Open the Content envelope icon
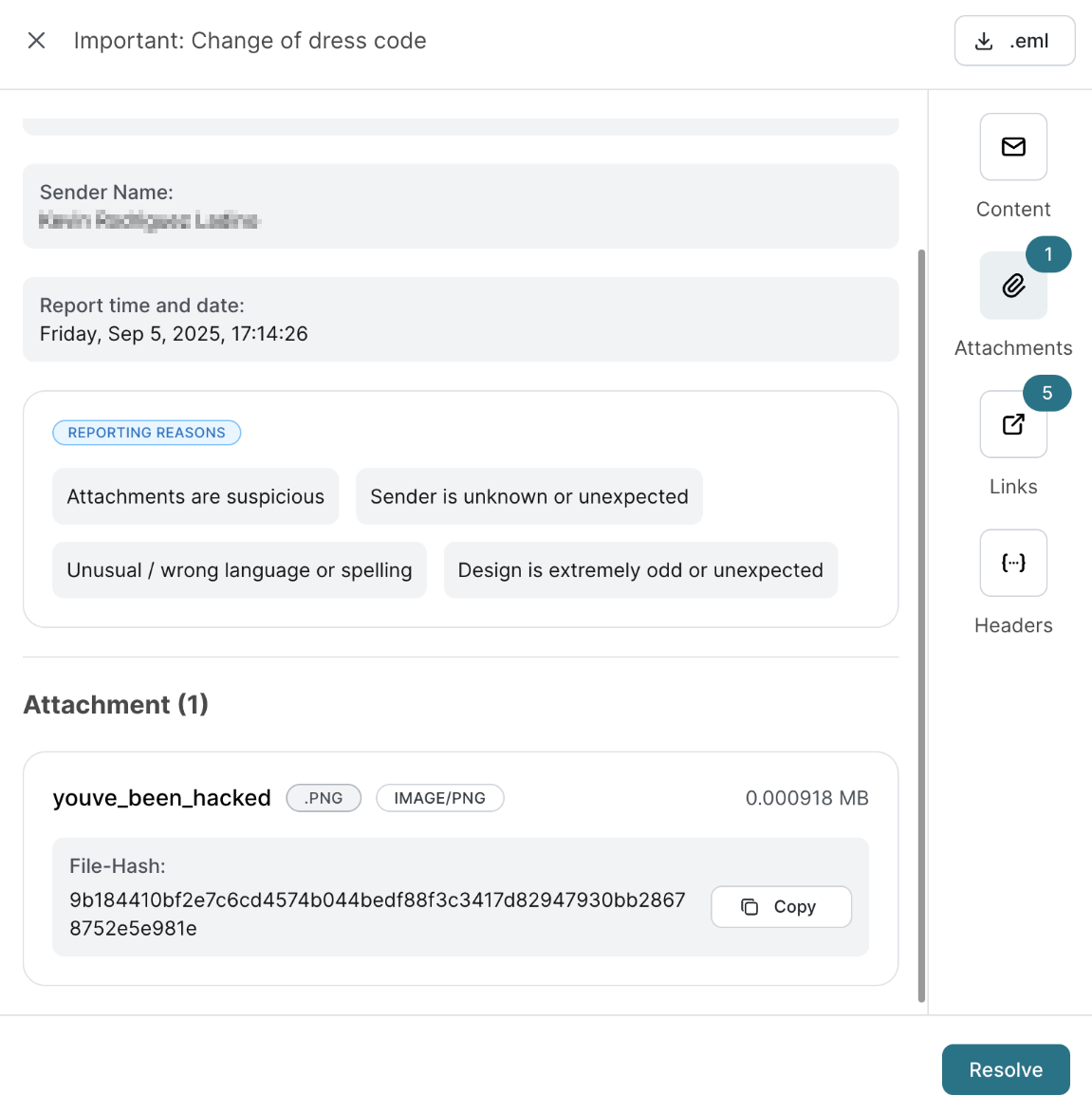The height and width of the screenshot is (1113, 1092). pyautogui.click(x=1013, y=147)
